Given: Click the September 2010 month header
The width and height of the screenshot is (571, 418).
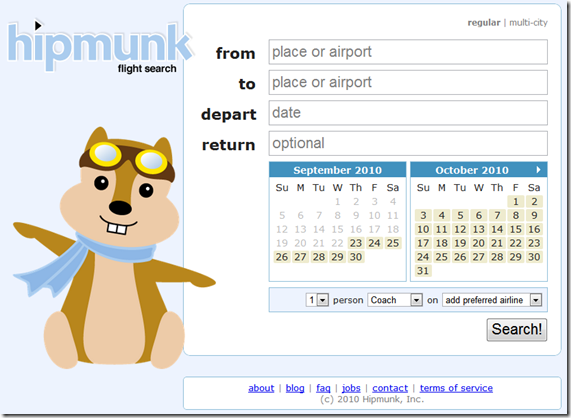Looking at the screenshot, I should (338, 170).
